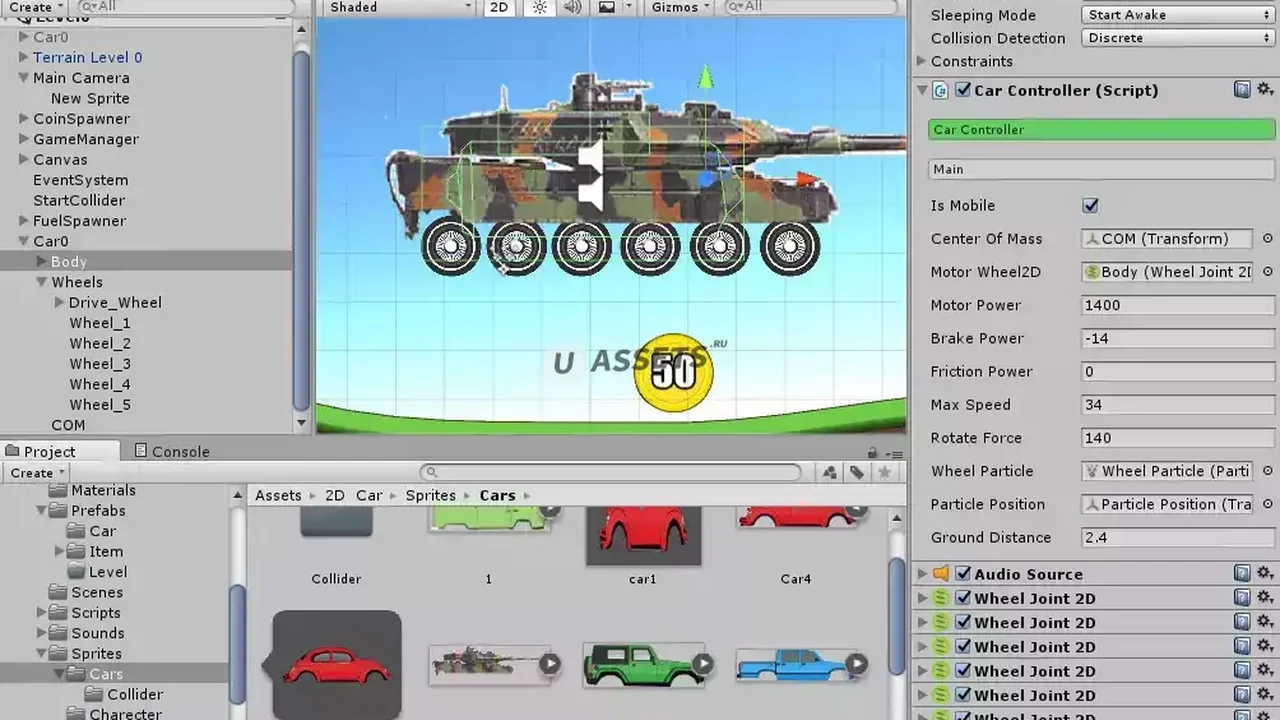Open object picker for Center Of Mass
This screenshot has height=720, width=1280.
1267,239
